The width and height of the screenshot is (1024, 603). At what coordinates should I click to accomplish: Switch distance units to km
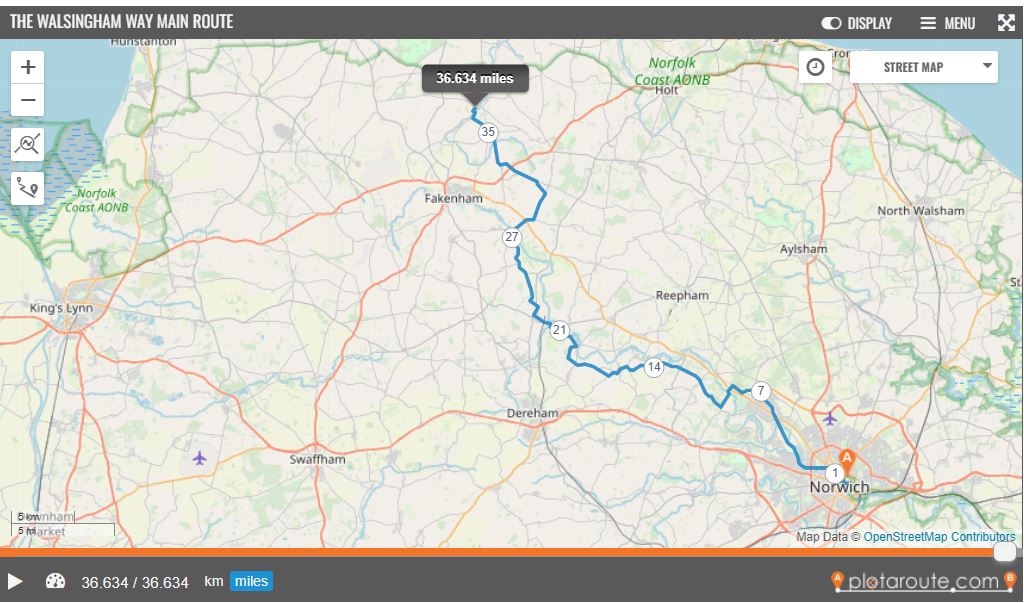point(213,581)
